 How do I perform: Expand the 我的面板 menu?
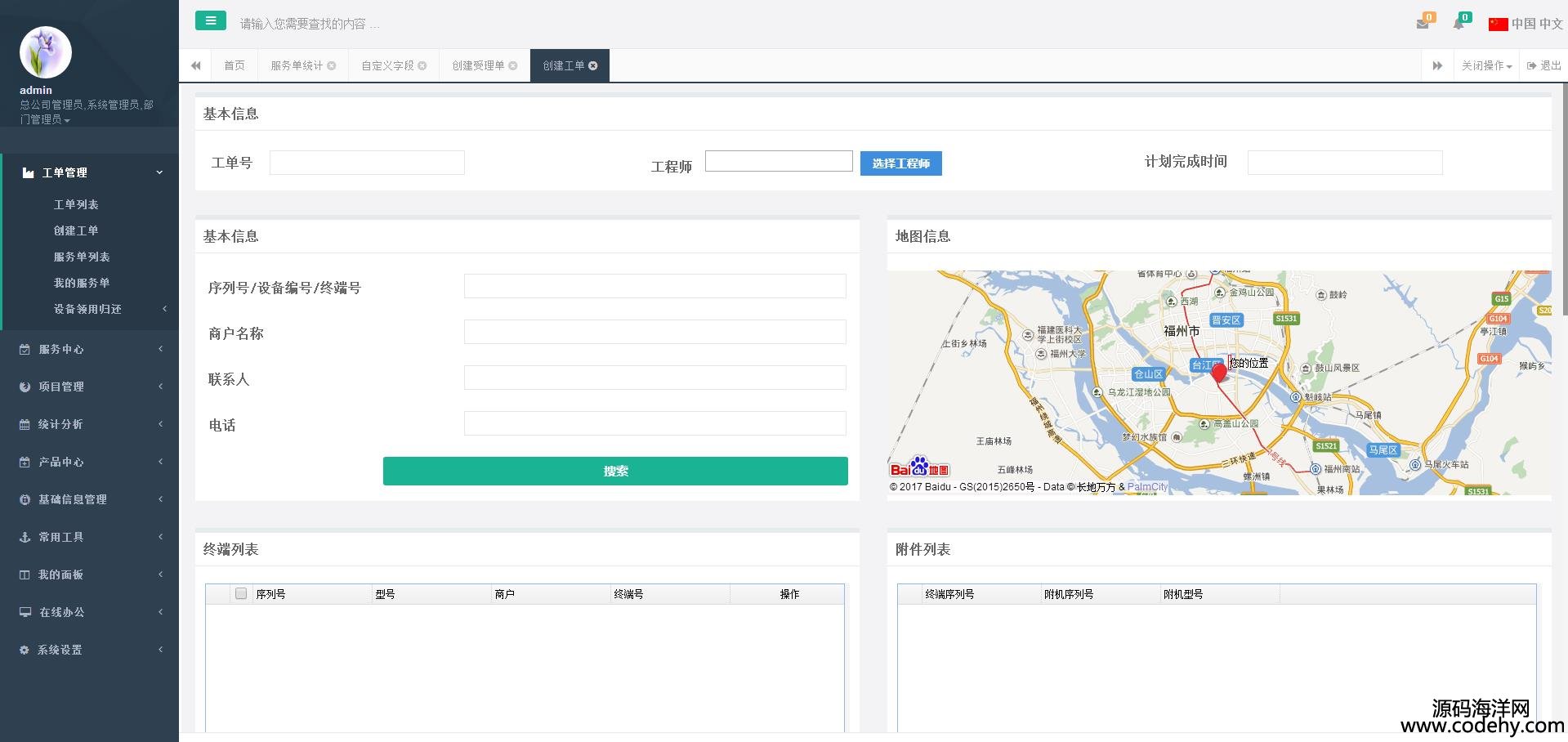pos(90,574)
